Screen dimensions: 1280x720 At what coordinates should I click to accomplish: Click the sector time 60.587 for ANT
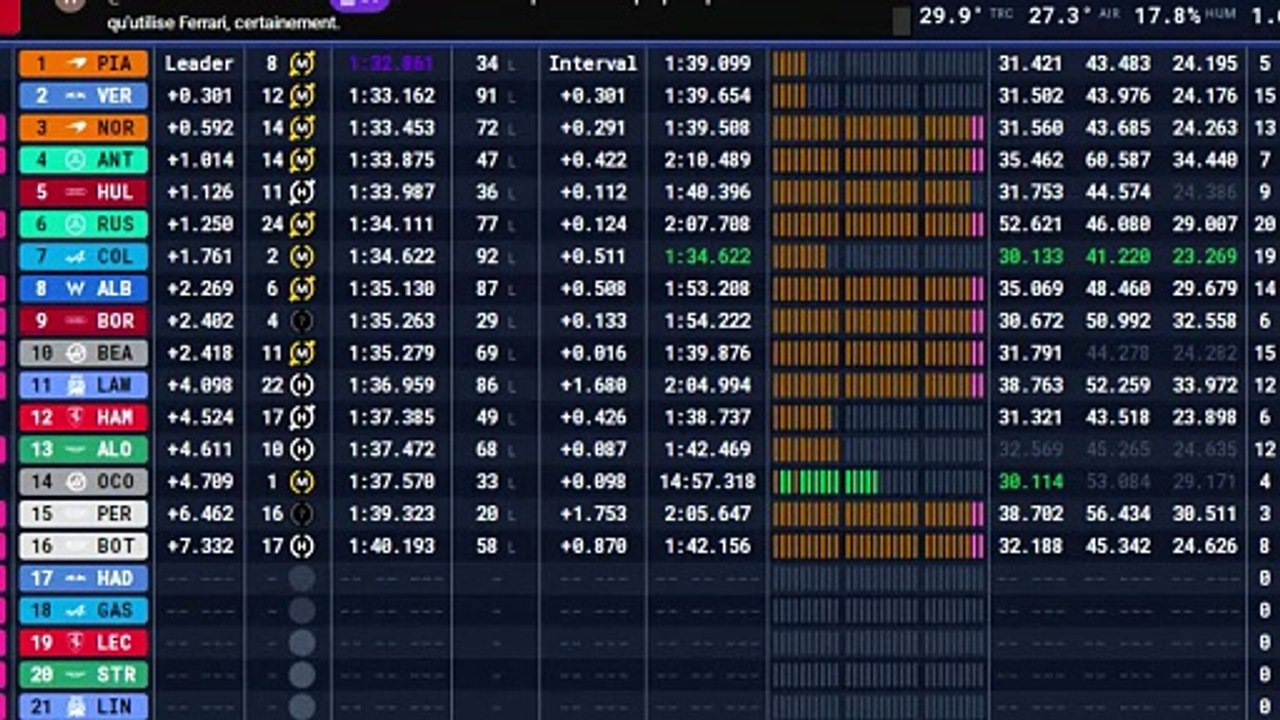pos(1117,160)
